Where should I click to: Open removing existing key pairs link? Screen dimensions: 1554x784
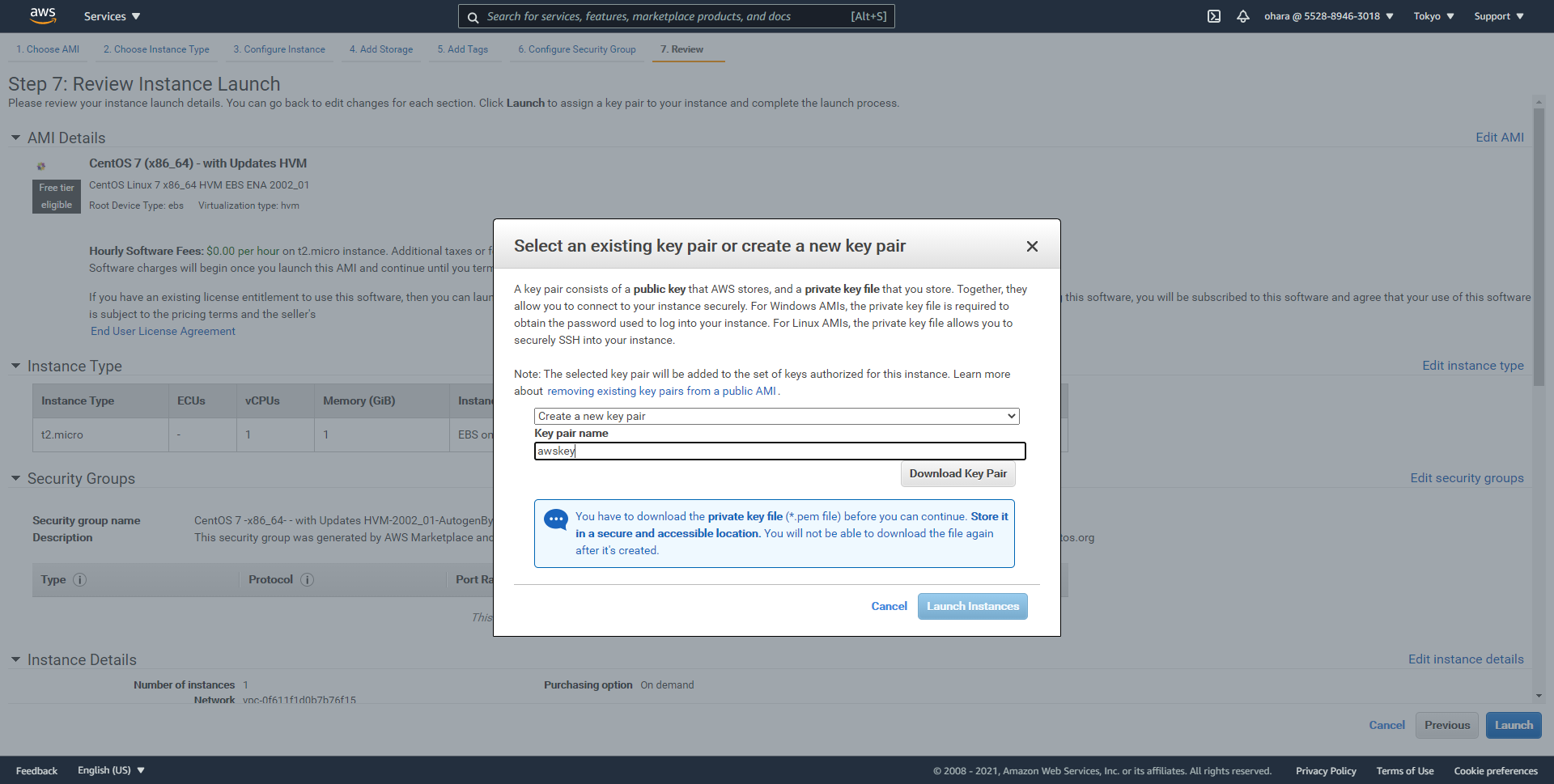661,391
